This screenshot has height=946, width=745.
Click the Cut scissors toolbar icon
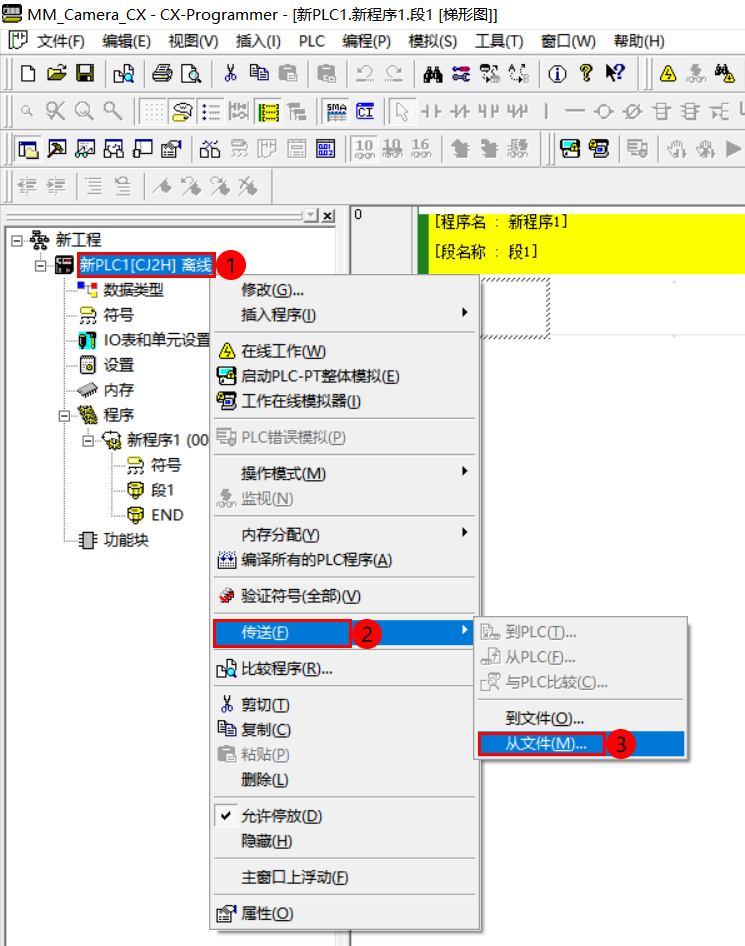[x=230, y=74]
